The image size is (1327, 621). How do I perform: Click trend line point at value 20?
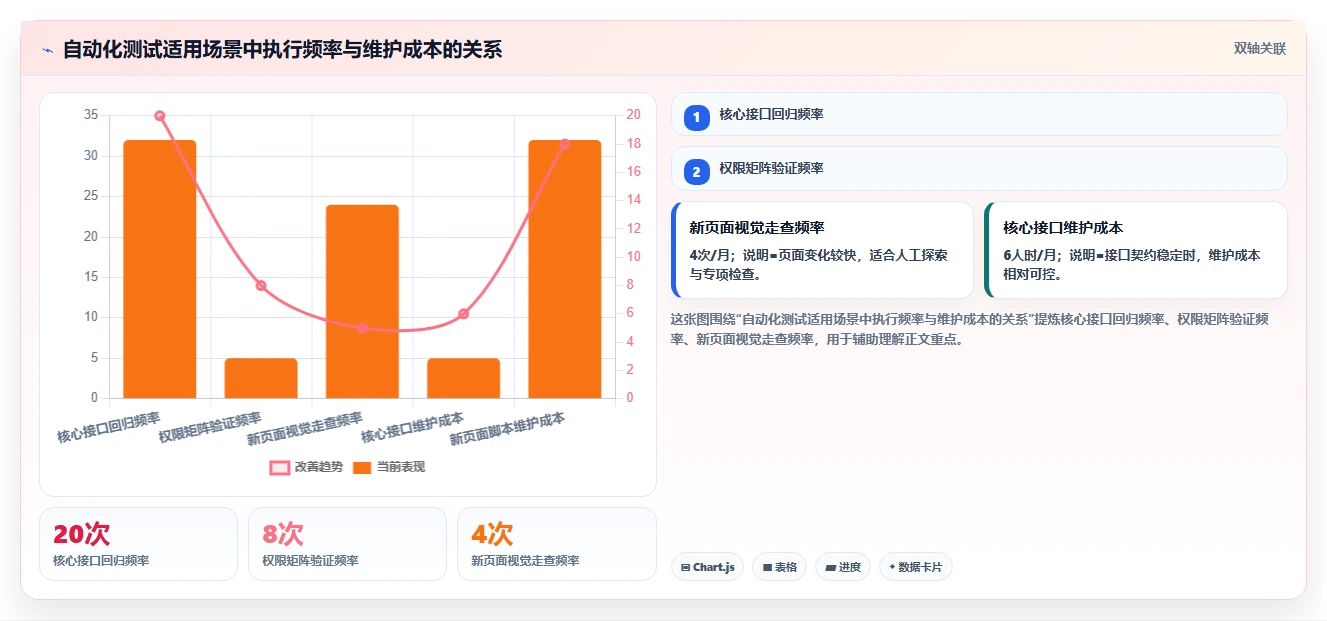pos(160,116)
